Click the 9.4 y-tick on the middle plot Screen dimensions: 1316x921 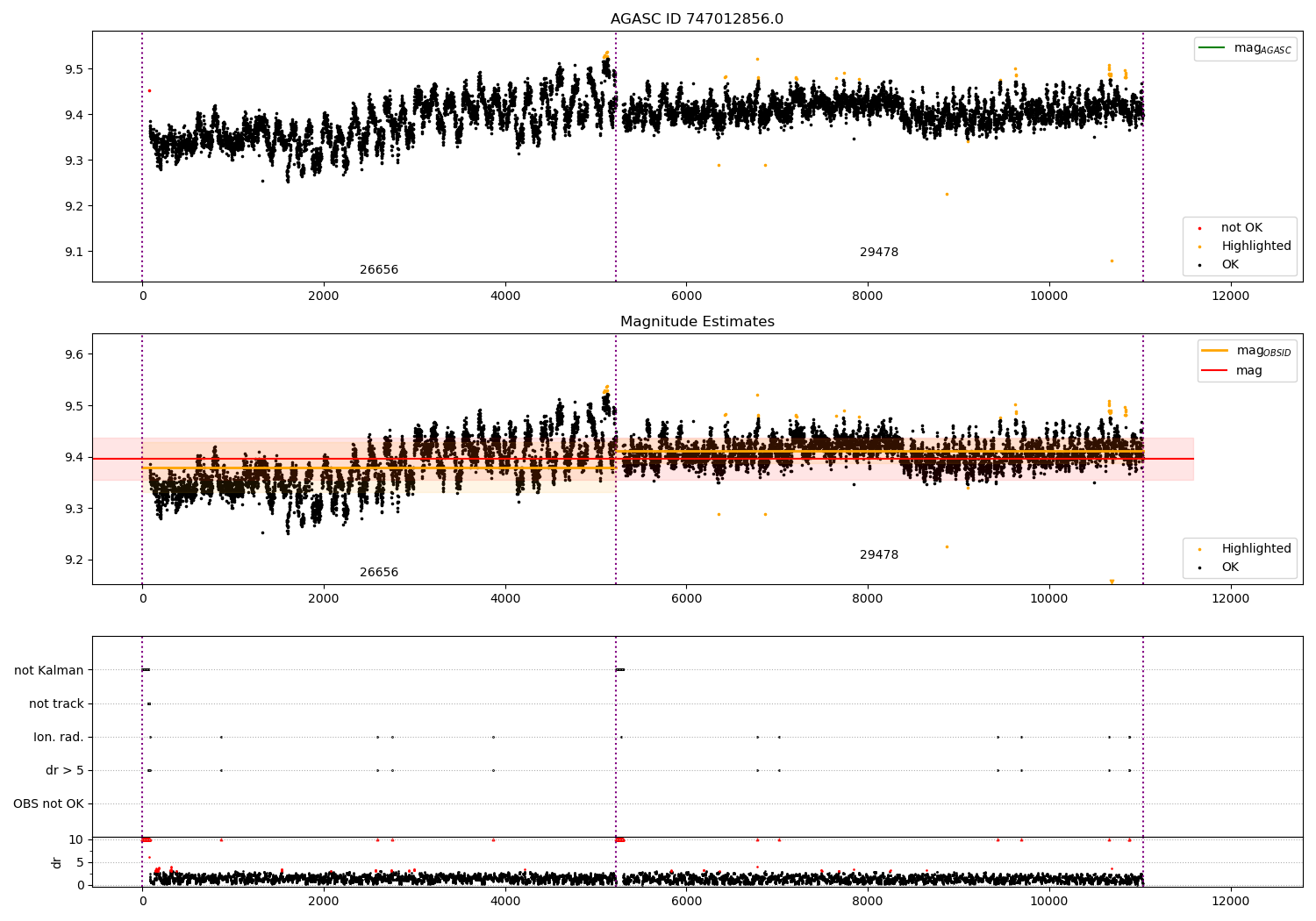tap(74, 457)
